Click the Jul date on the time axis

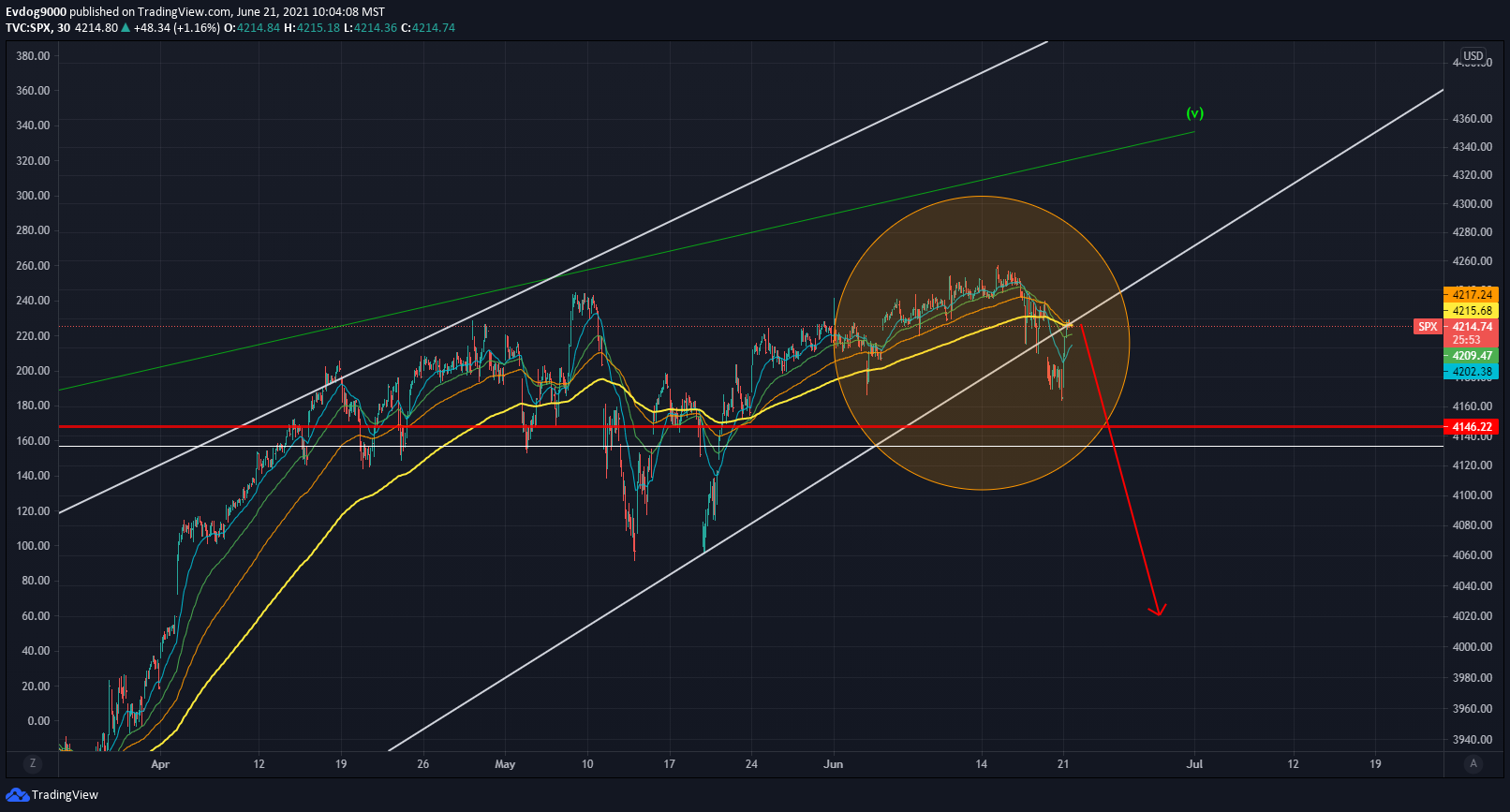(1194, 764)
